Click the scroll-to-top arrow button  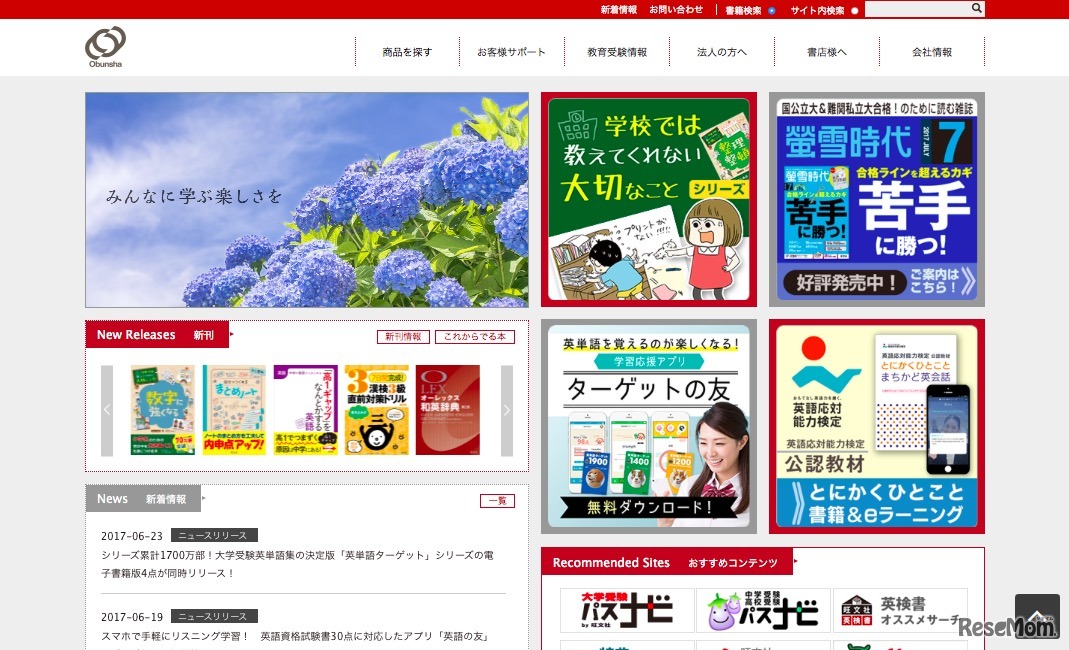tap(1037, 616)
